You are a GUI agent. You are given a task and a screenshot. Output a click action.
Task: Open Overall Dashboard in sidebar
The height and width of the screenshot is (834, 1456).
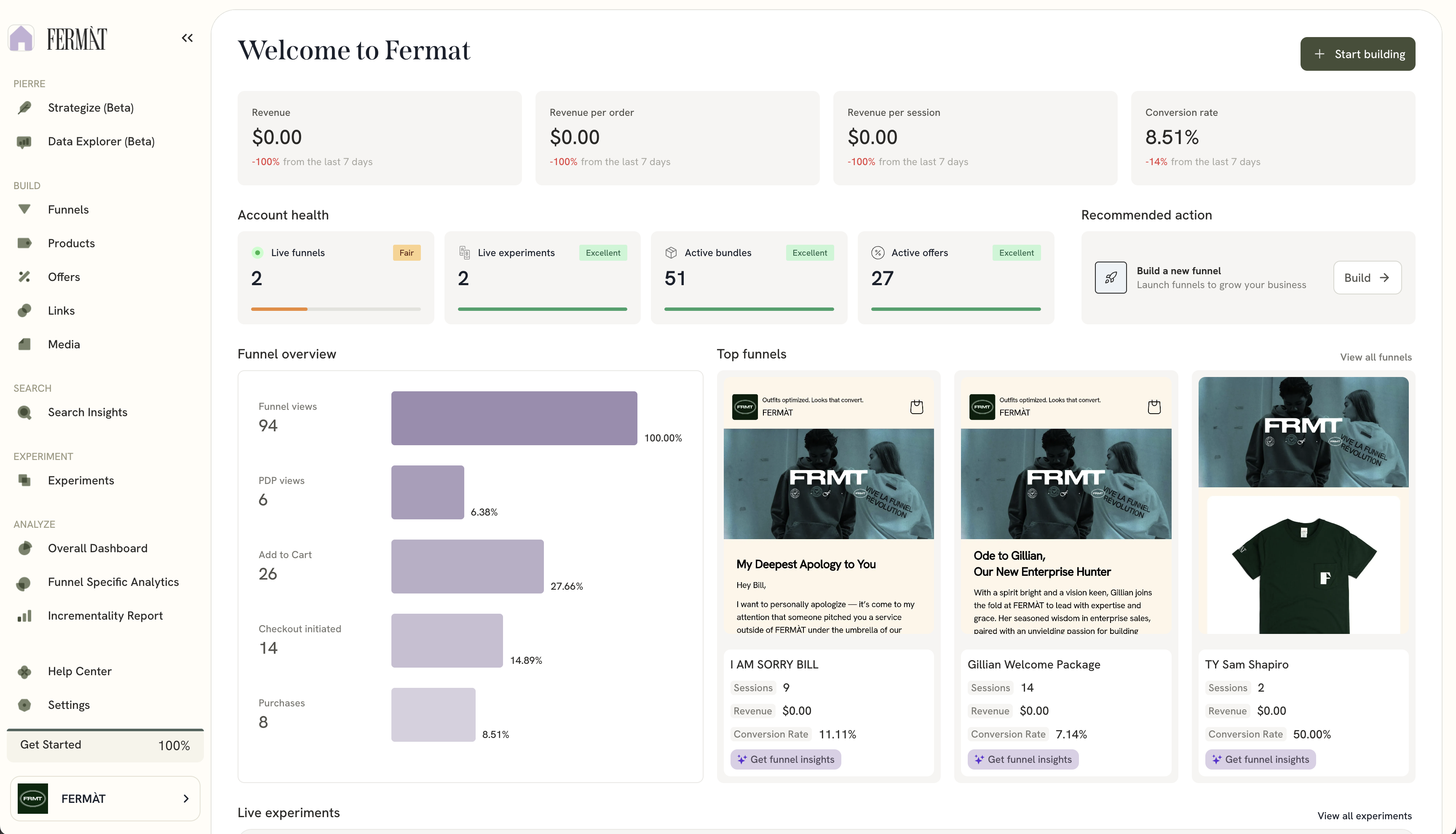(97, 548)
